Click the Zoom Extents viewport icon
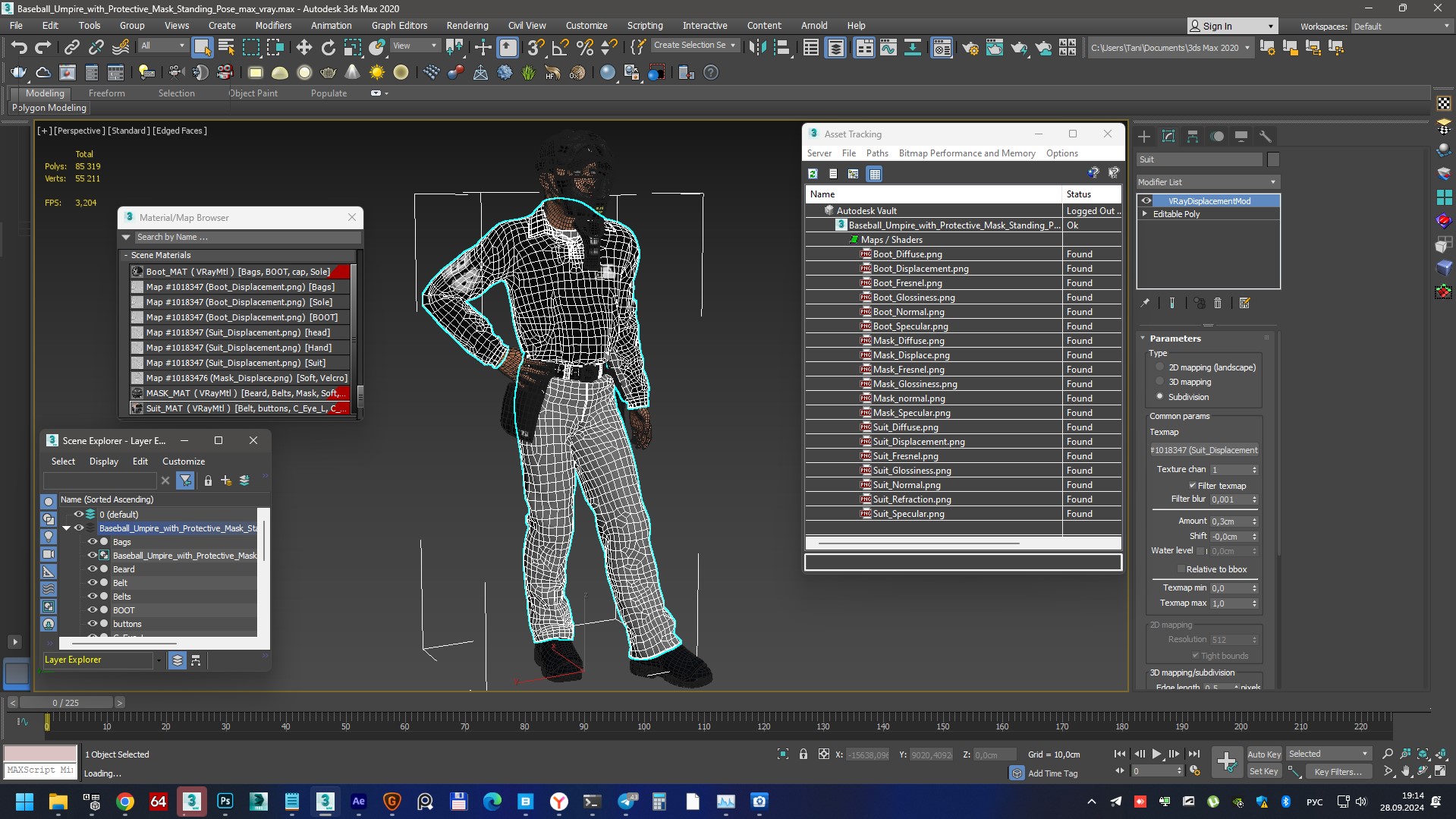Image resolution: width=1456 pixels, height=819 pixels. point(1423,754)
